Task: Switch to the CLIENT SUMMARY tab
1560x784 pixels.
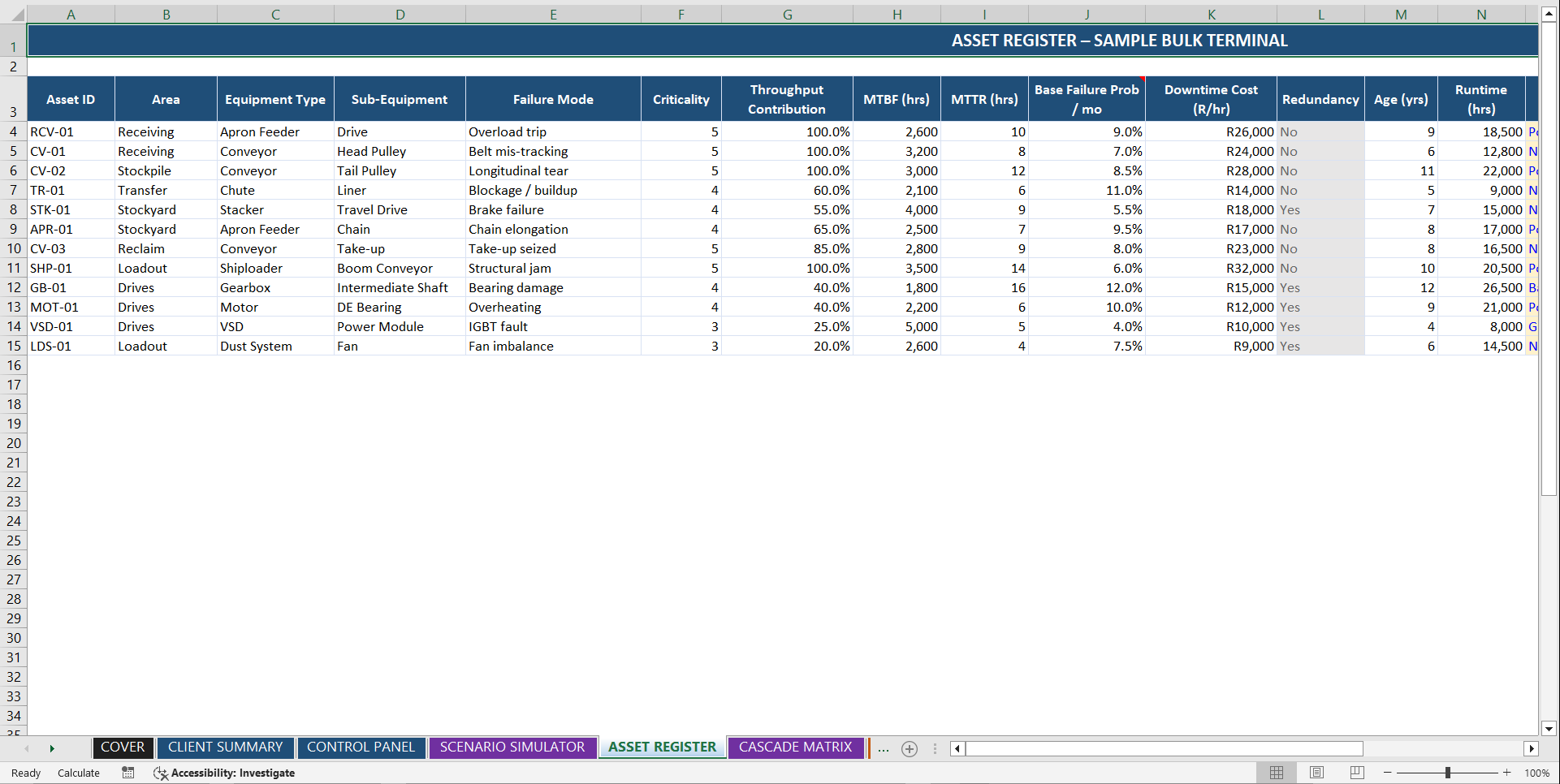Action: 225,747
